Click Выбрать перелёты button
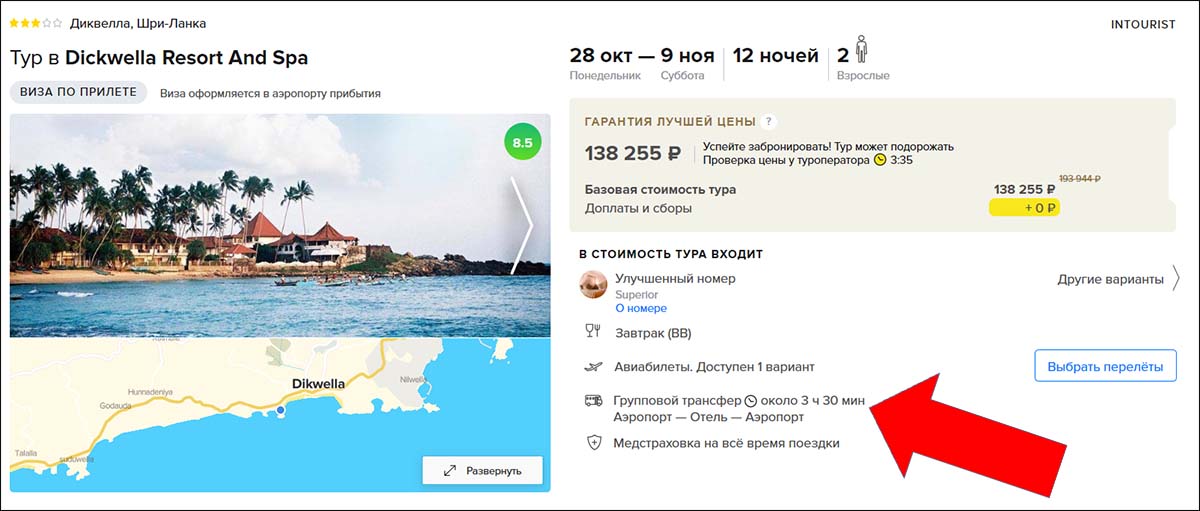Image resolution: width=1200 pixels, height=511 pixels. [1105, 367]
